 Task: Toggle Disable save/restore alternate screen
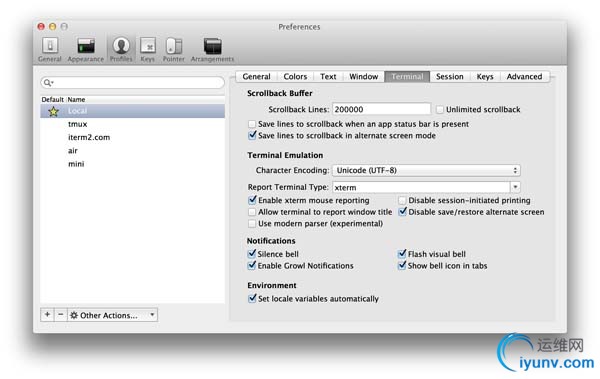402,211
